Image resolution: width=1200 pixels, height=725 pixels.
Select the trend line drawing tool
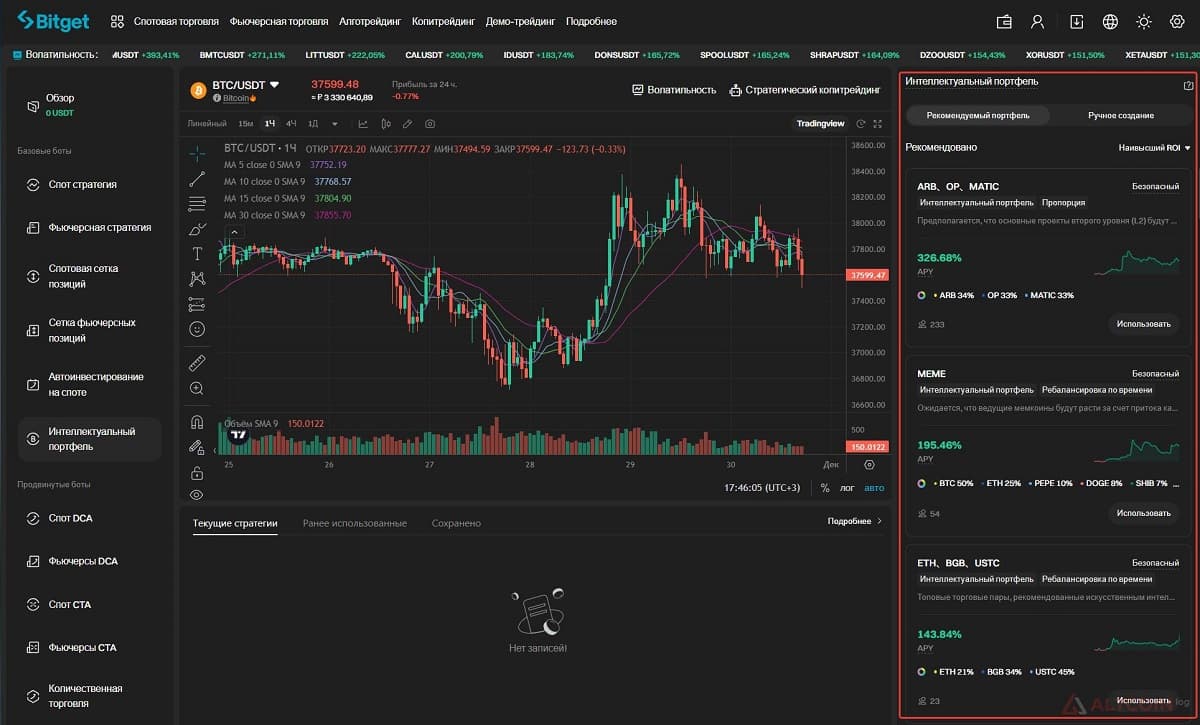click(x=197, y=179)
